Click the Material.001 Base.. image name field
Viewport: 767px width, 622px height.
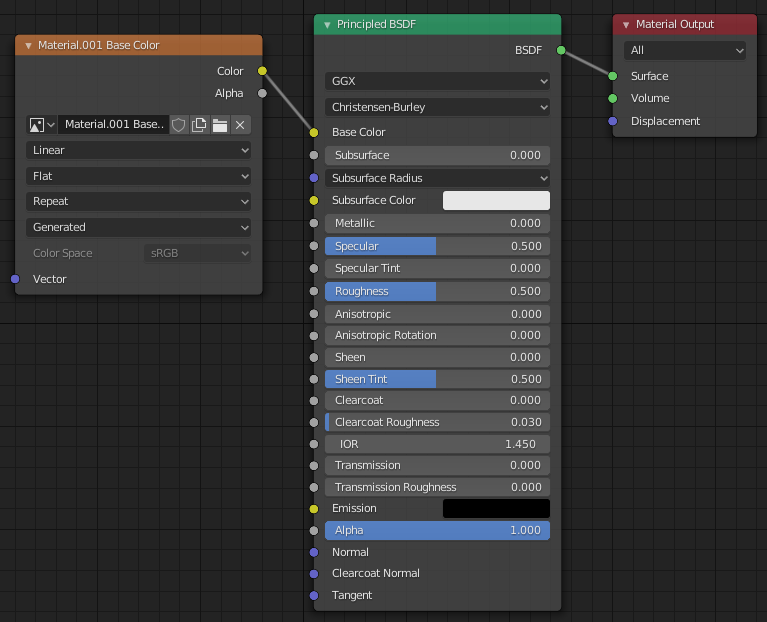pos(113,125)
